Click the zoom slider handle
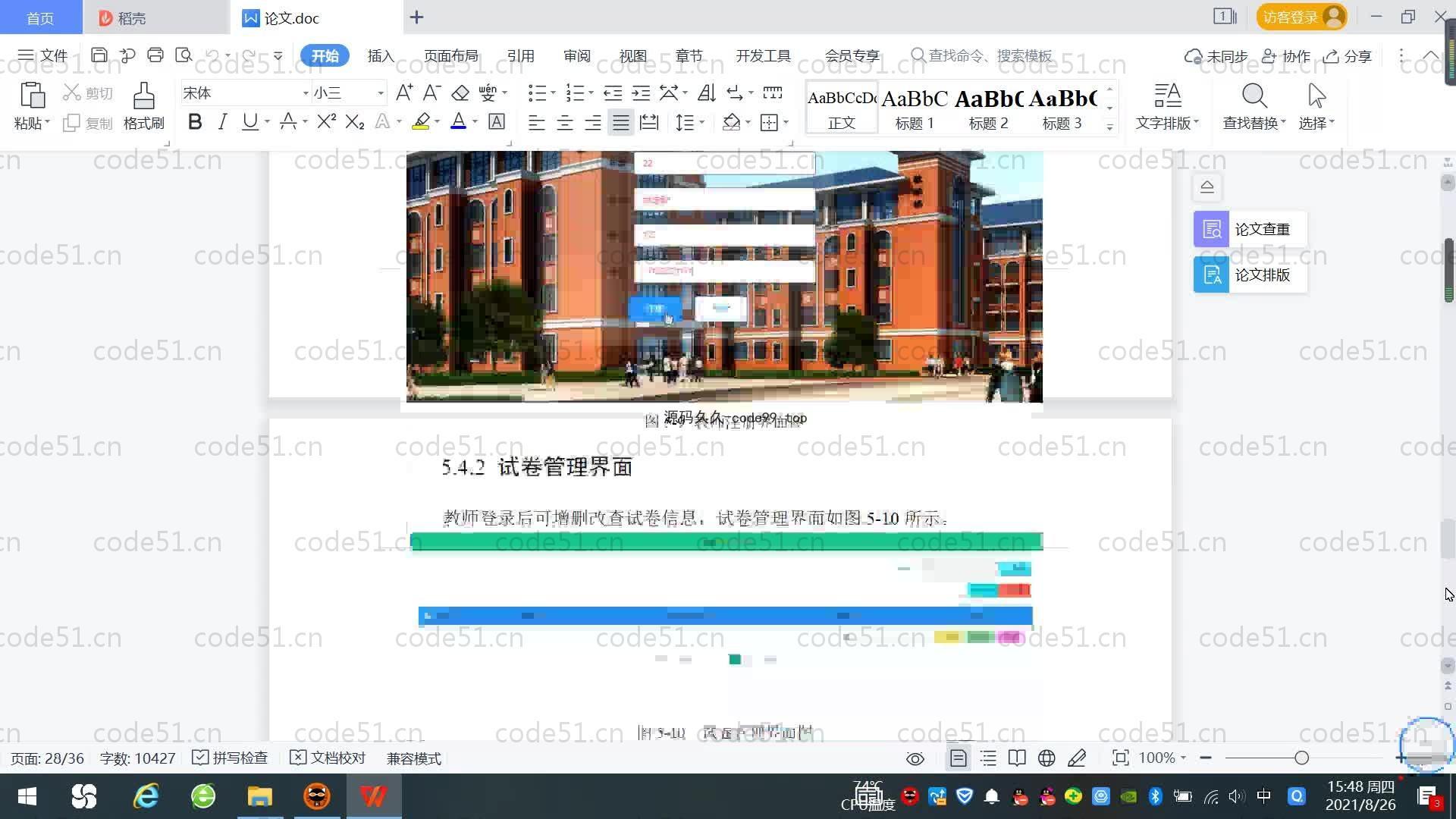The image size is (1456, 819). [1302, 758]
